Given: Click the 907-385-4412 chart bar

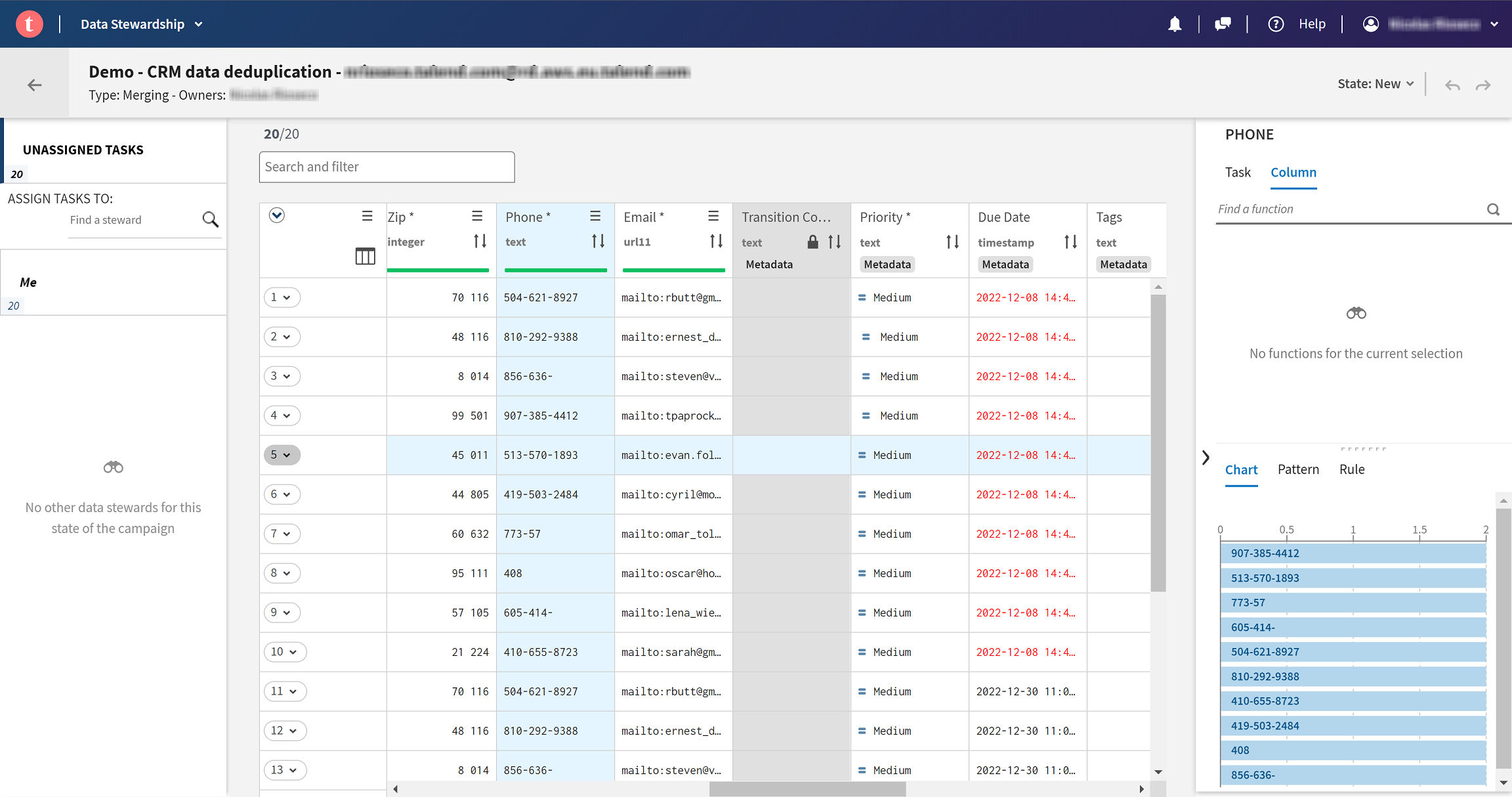Looking at the screenshot, I should 1353,553.
